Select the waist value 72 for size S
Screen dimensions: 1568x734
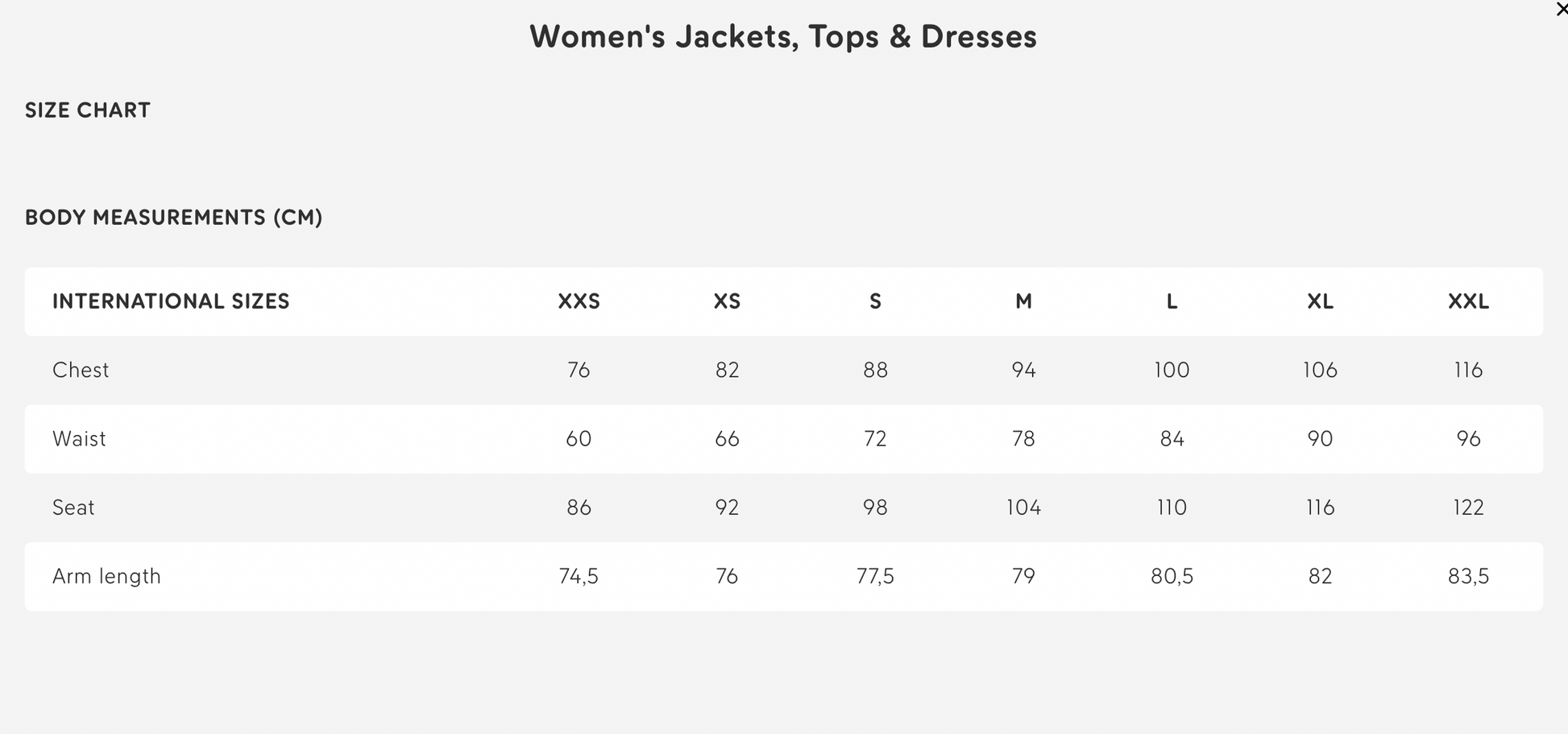point(875,439)
